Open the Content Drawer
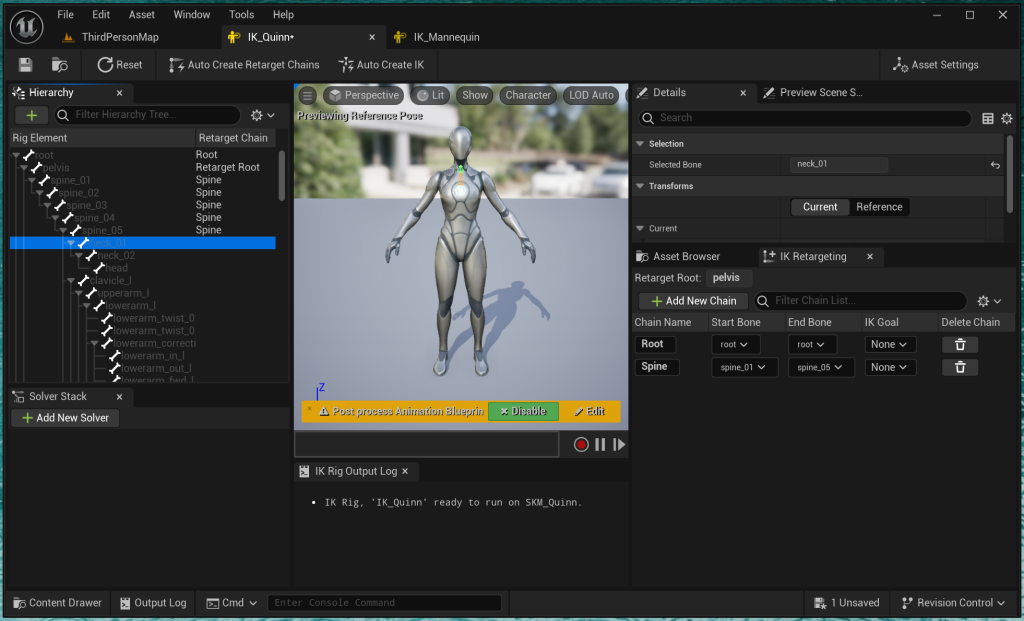The image size is (1024, 621). coord(57,603)
